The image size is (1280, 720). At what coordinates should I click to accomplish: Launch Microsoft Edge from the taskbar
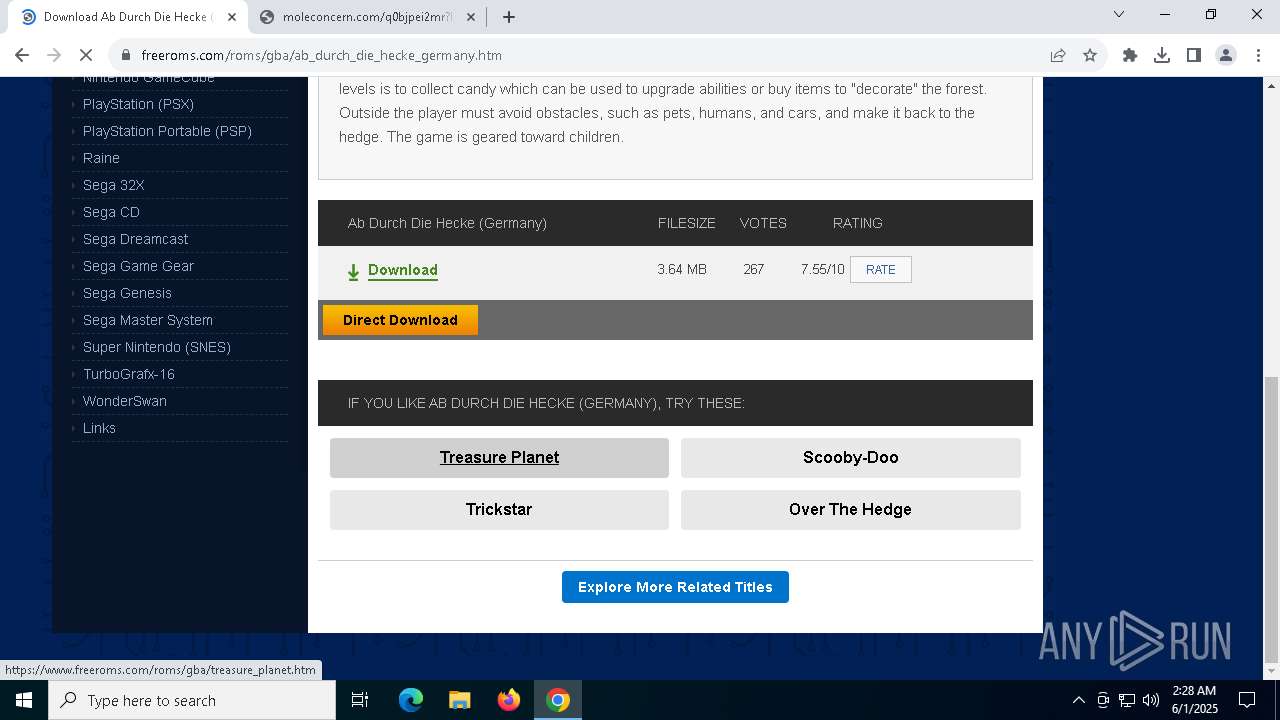coord(411,700)
